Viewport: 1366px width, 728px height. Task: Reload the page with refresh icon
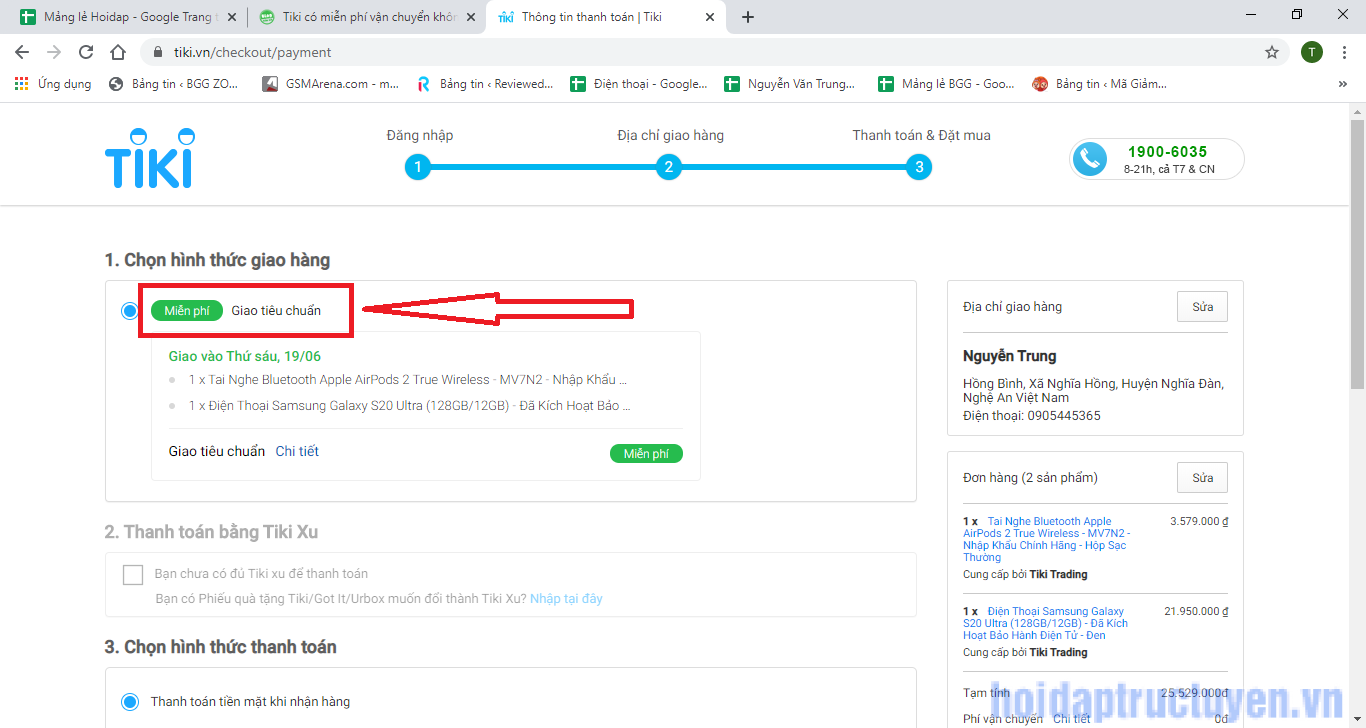86,52
